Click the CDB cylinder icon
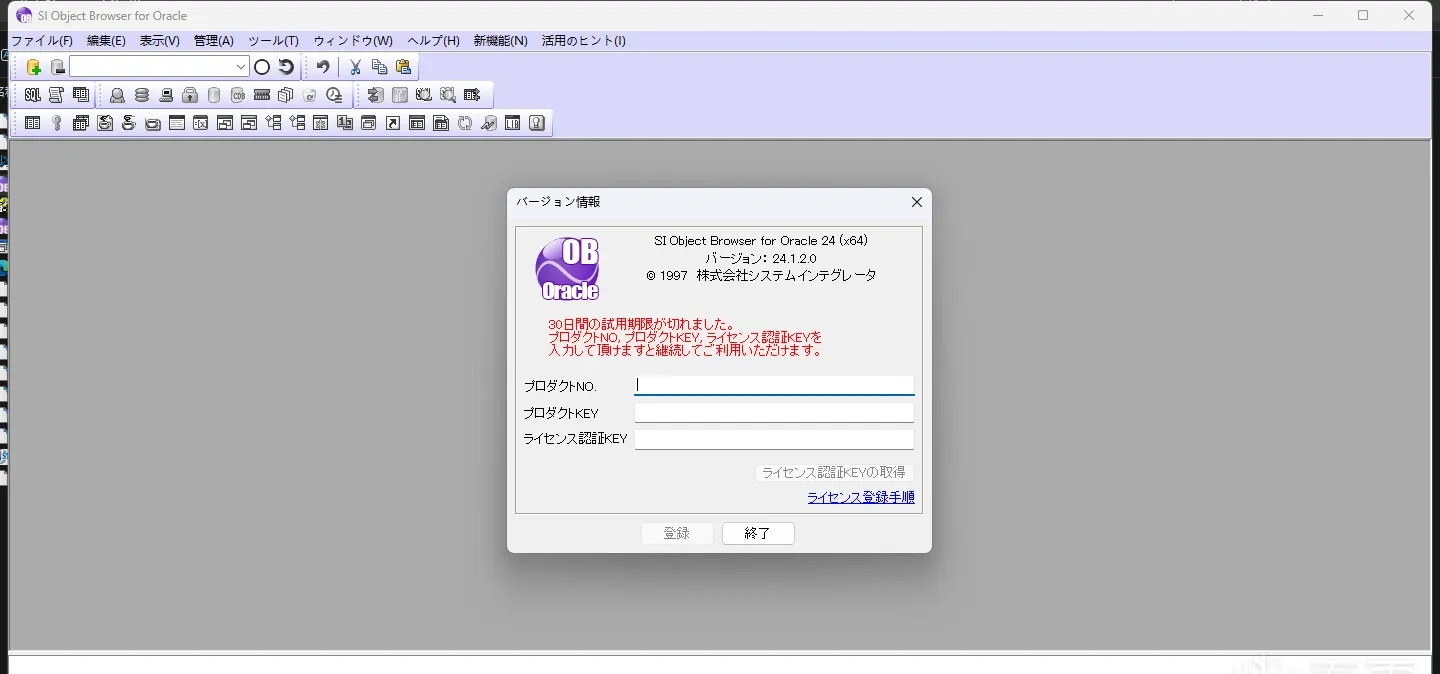 238,95
